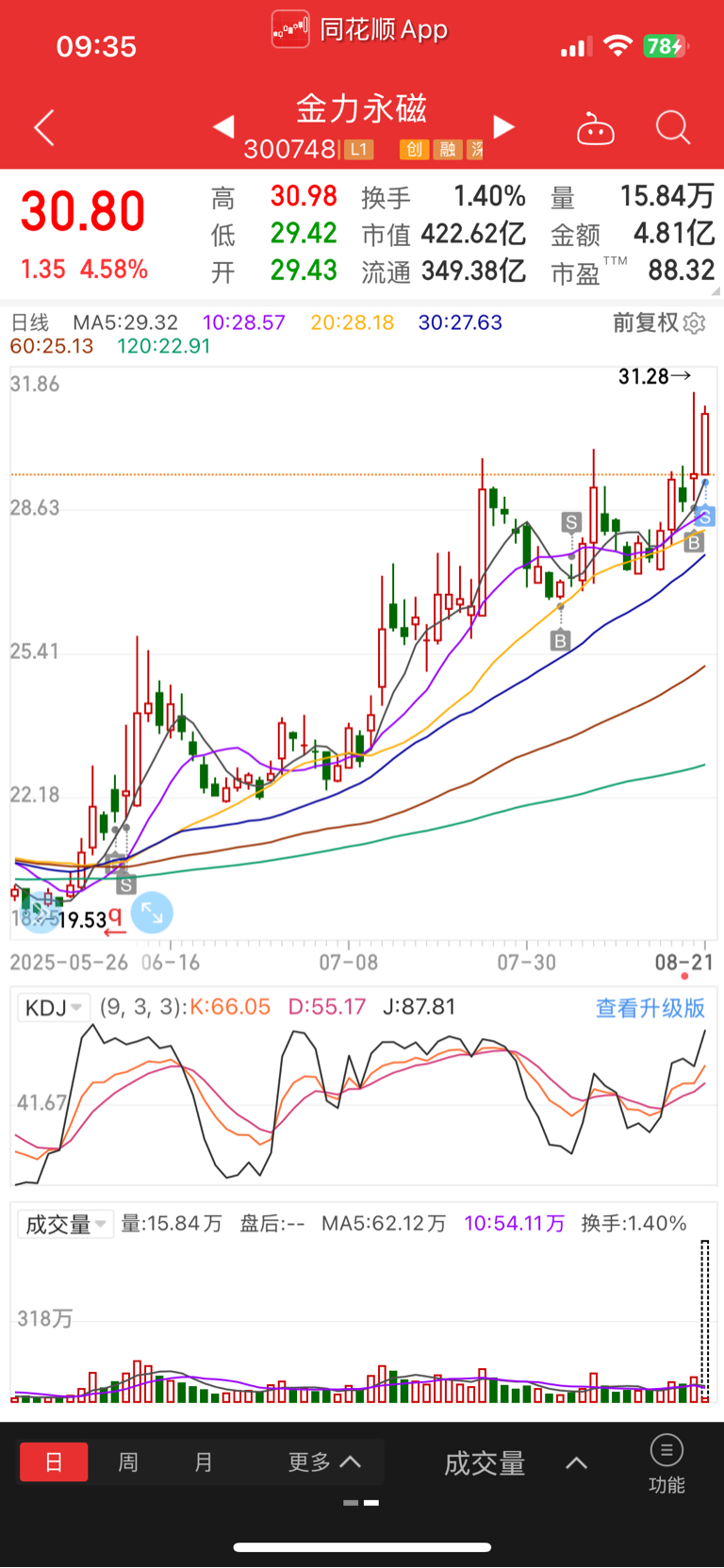Tap the 31.28 high price annotation

(654, 376)
